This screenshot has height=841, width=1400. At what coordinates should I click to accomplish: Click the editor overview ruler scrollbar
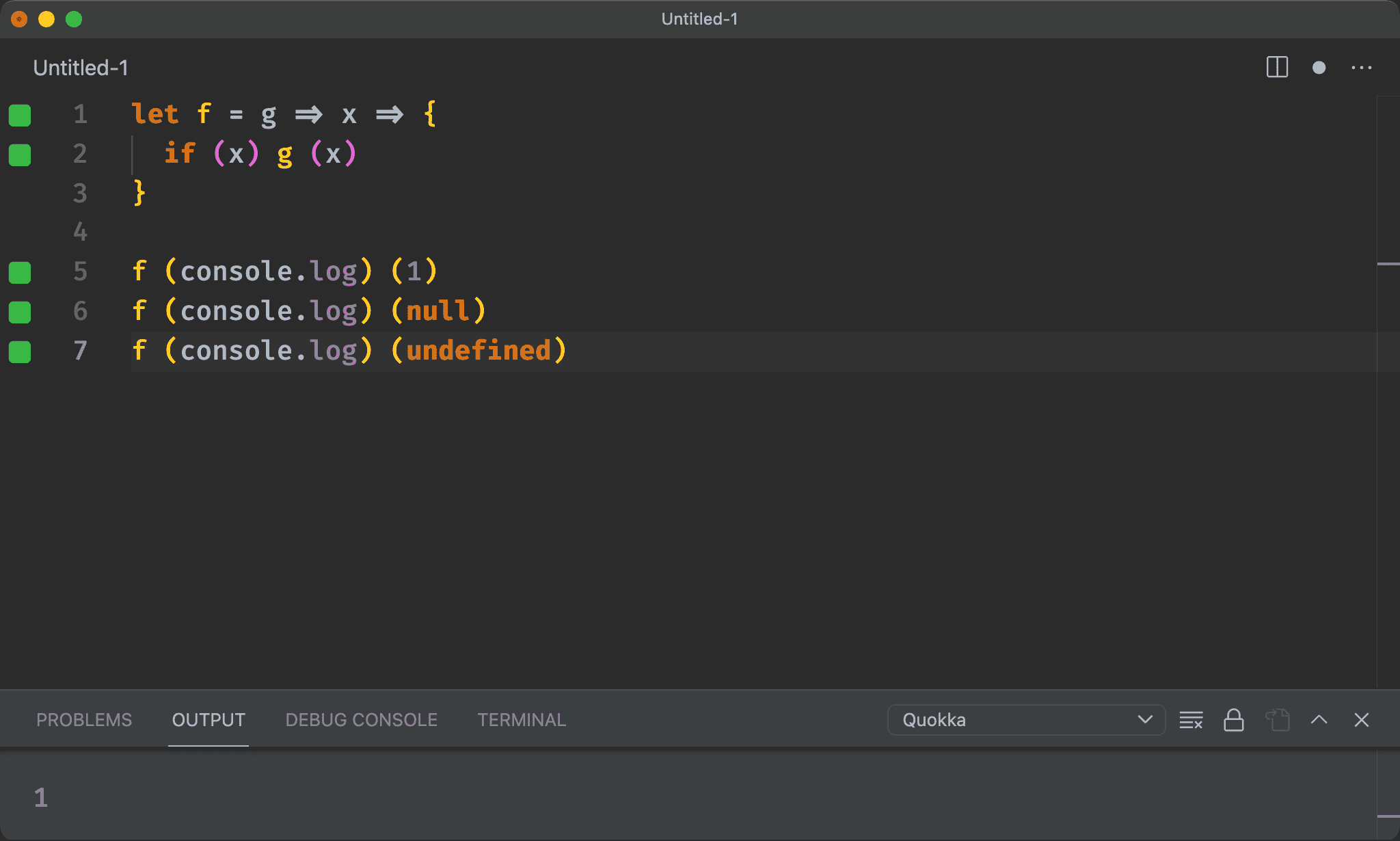pos(1388,392)
